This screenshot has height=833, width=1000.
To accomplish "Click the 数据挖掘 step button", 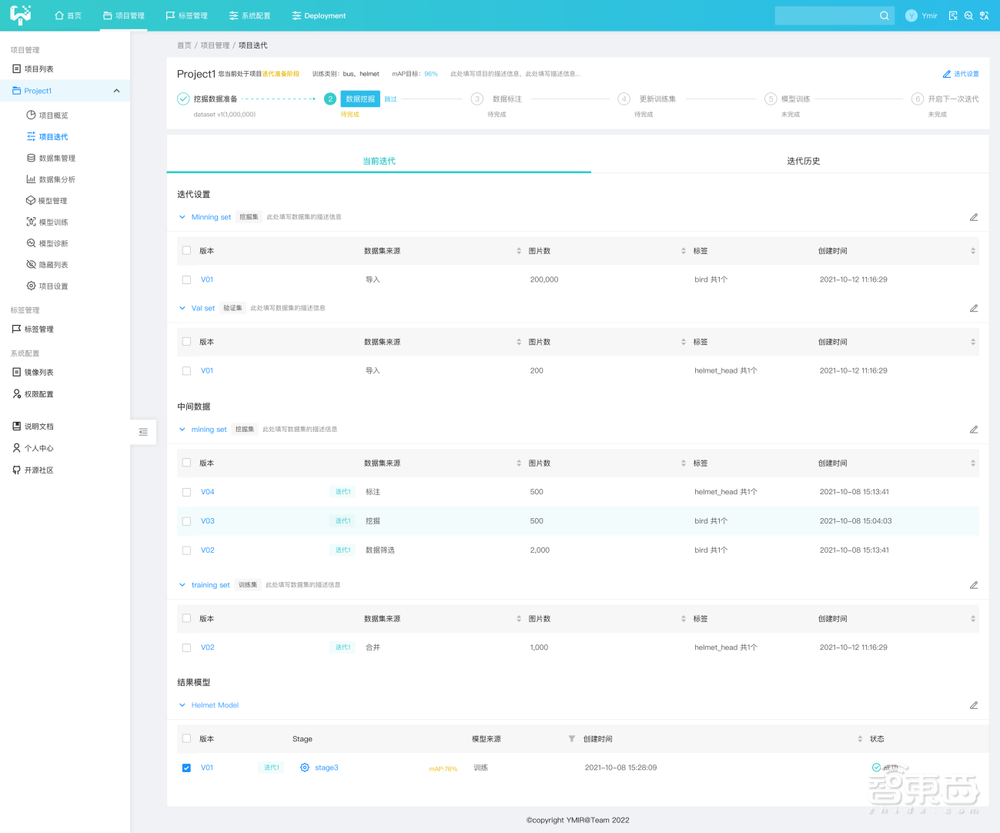I will point(360,99).
